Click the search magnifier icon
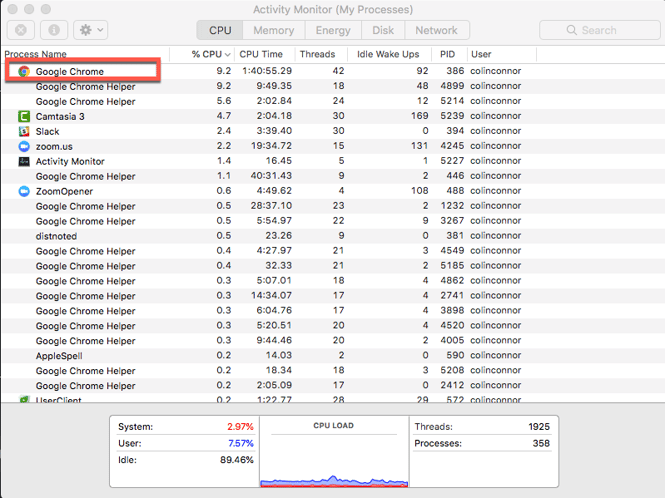The width and height of the screenshot is (665, 498). tap(571, 30)
